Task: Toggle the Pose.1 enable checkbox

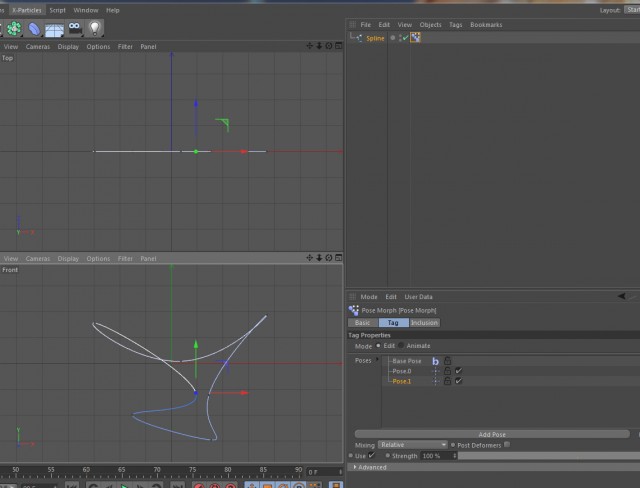Action: pos(458,381)
